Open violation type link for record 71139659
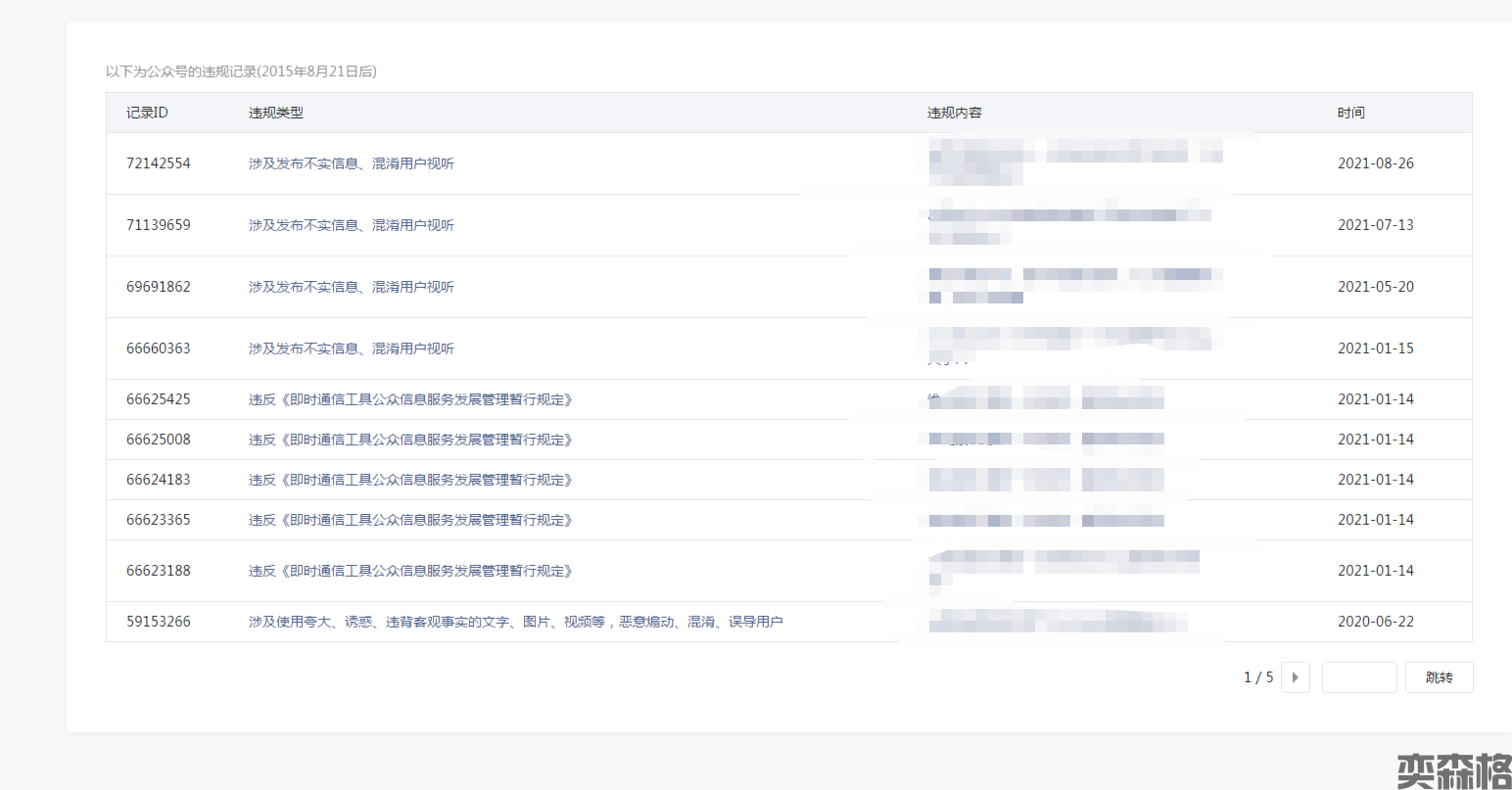The image size is (1512, 790). 351,225
